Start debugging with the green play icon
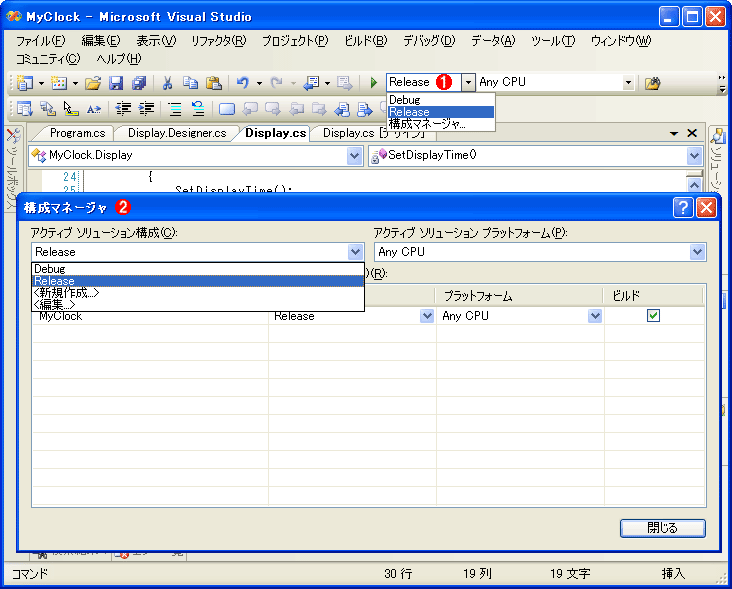This screenshot has height=589, width=732. click(x=373, y=83)
